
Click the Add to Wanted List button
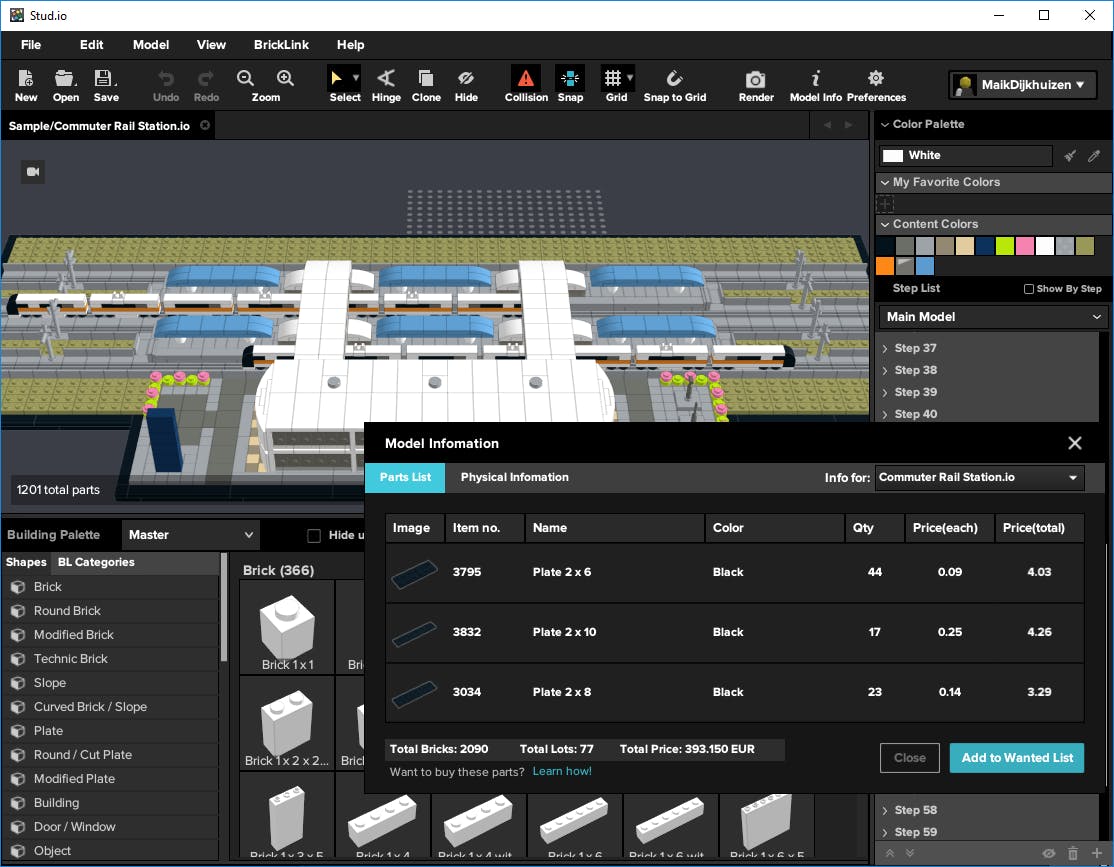(x=1016, y=758)
